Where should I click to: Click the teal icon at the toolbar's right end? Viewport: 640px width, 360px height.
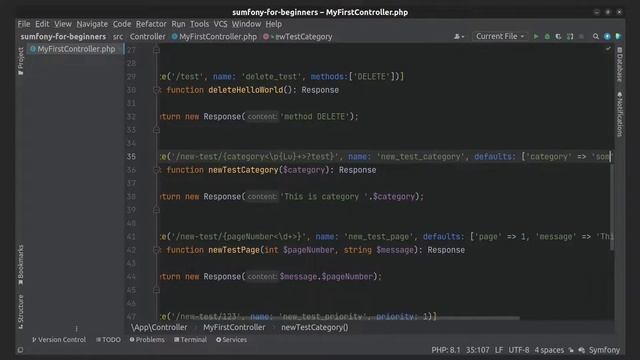(618, 37)
